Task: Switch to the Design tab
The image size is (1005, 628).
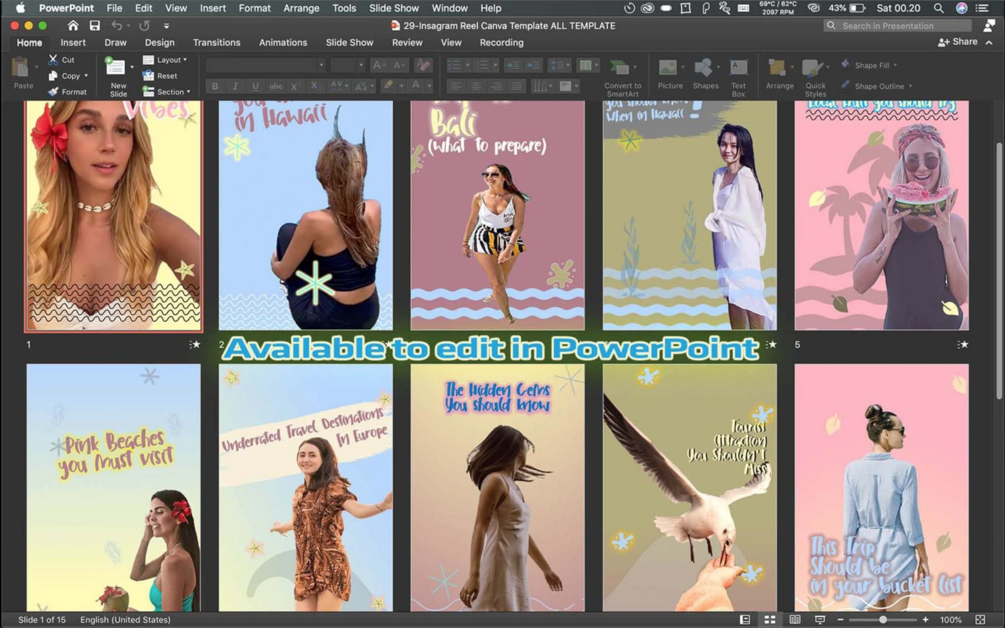Action: tap(160, 42)
